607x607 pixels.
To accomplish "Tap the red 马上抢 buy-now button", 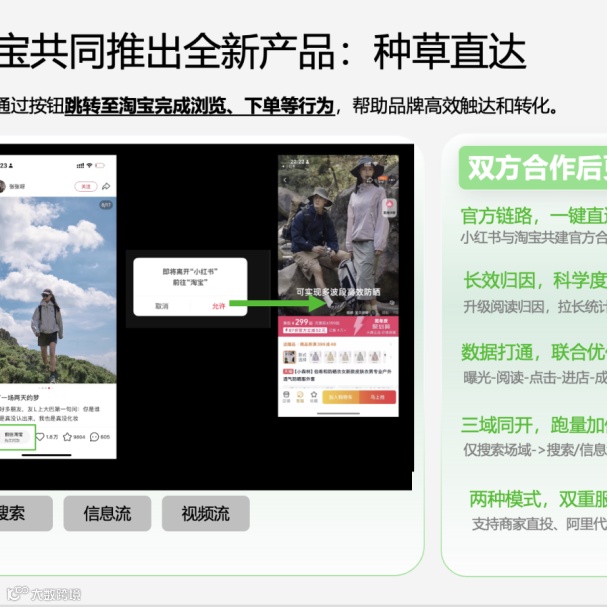I will pos(377,397).
